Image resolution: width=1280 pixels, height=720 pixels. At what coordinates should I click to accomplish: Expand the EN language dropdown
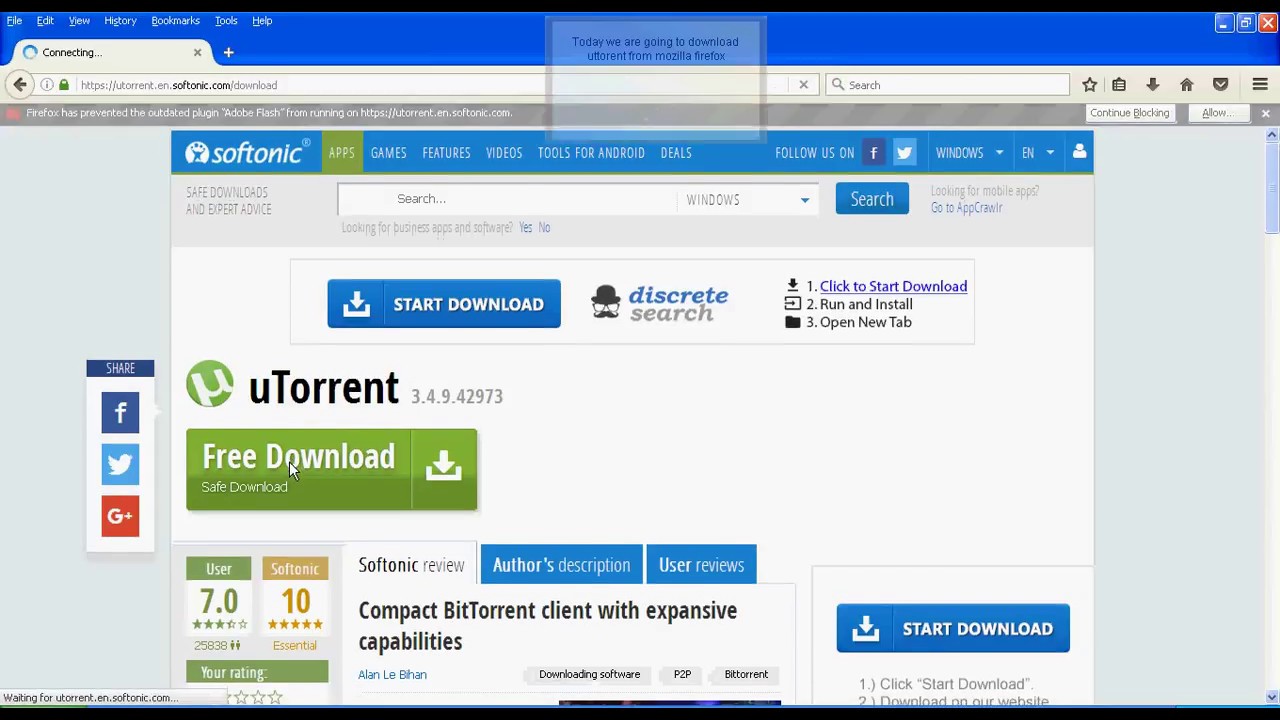coord(1037,153)
